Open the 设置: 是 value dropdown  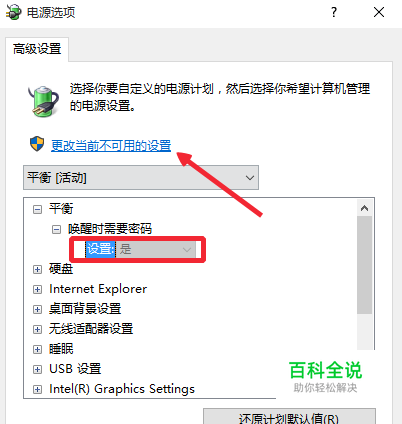[155, 249]
